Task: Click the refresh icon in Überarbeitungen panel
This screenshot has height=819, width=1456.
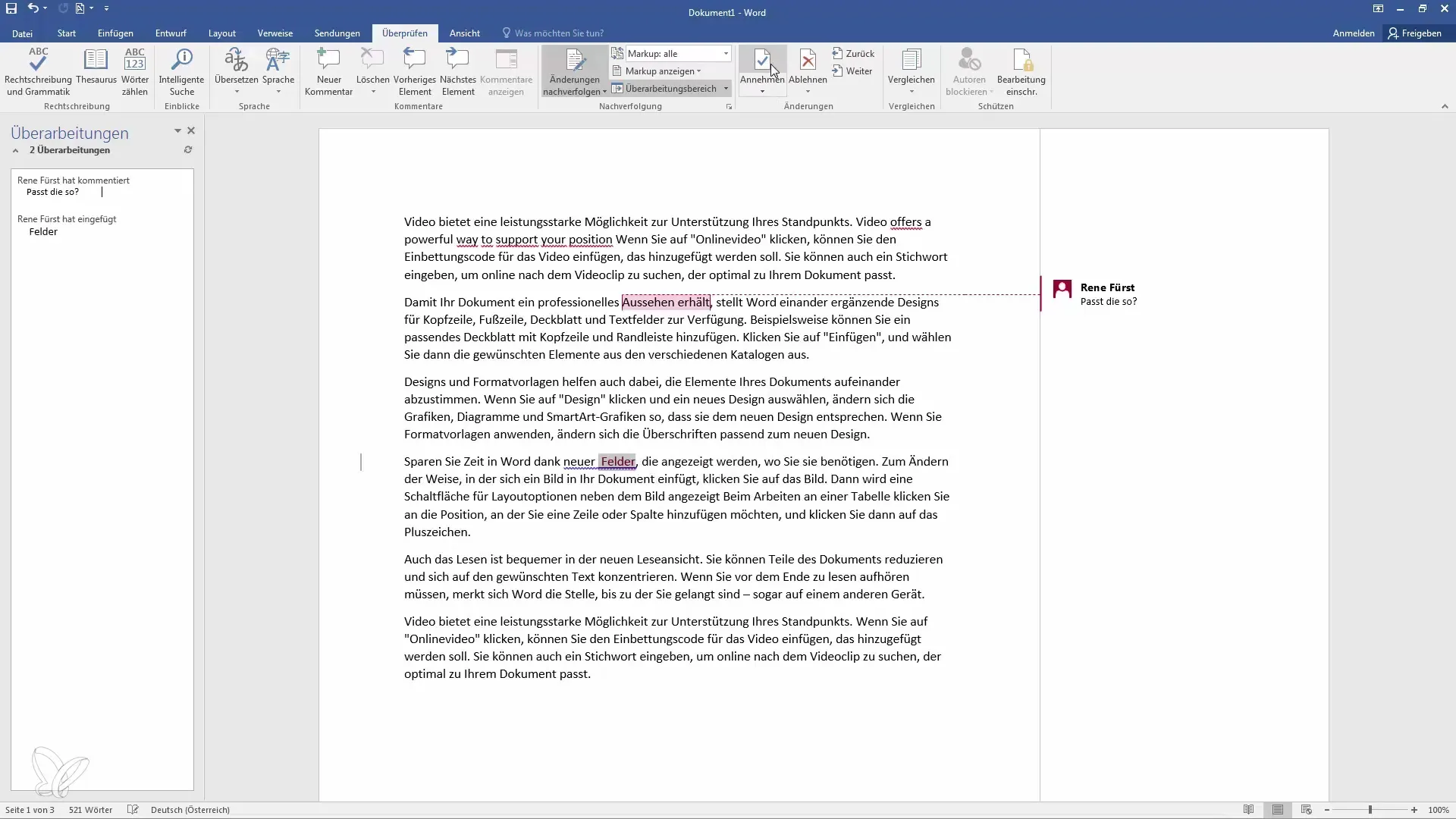Action: click(x=188, y=150)
